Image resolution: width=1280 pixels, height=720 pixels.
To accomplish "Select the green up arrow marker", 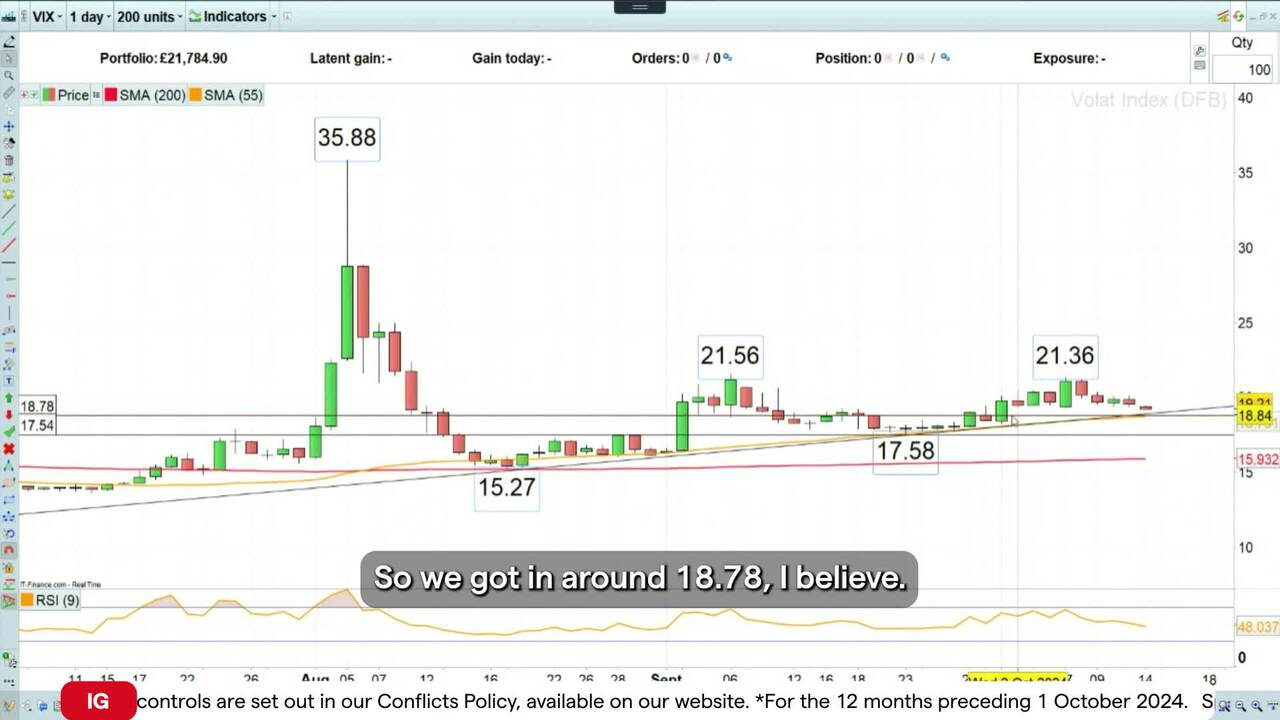I will pyautogui.click(x=9, y=398).
